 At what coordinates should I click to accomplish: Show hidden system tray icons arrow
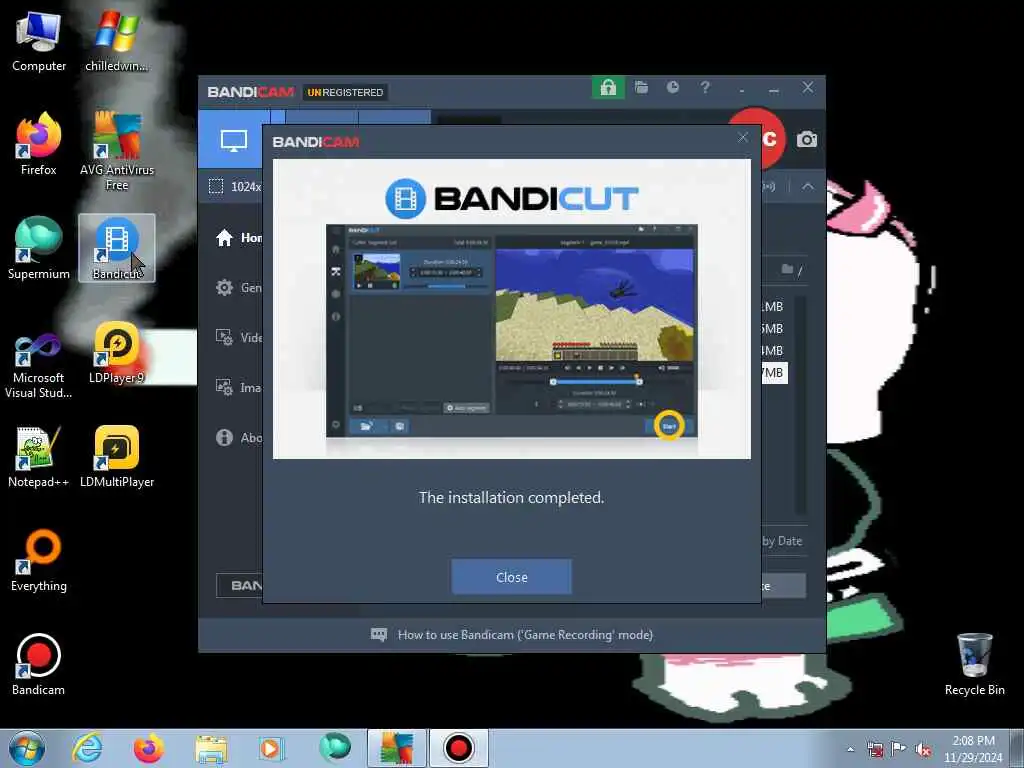pyautogui.click(x=850, y=749)
